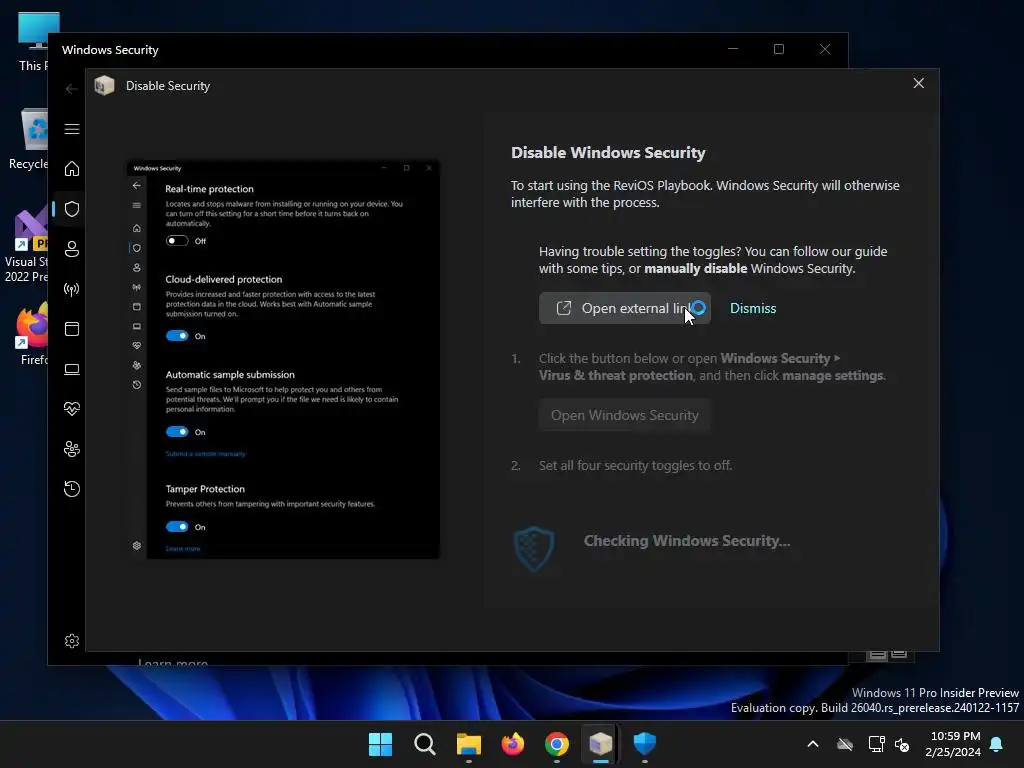Open taskbar Search
Viewport: 1024px width, 768px height.
click(424, 744)
